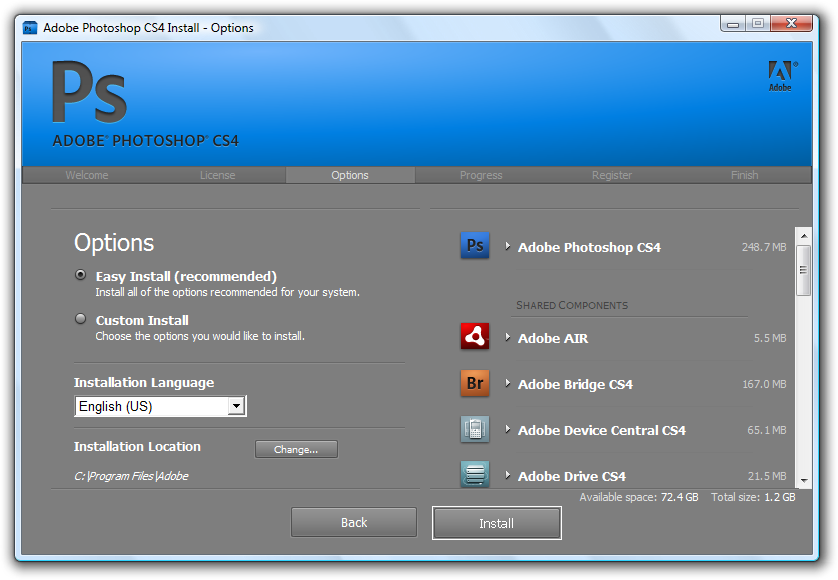Click the Adobe logo in the banner
The height and width of the screenshot is (580, 838).
coord(781,76)
